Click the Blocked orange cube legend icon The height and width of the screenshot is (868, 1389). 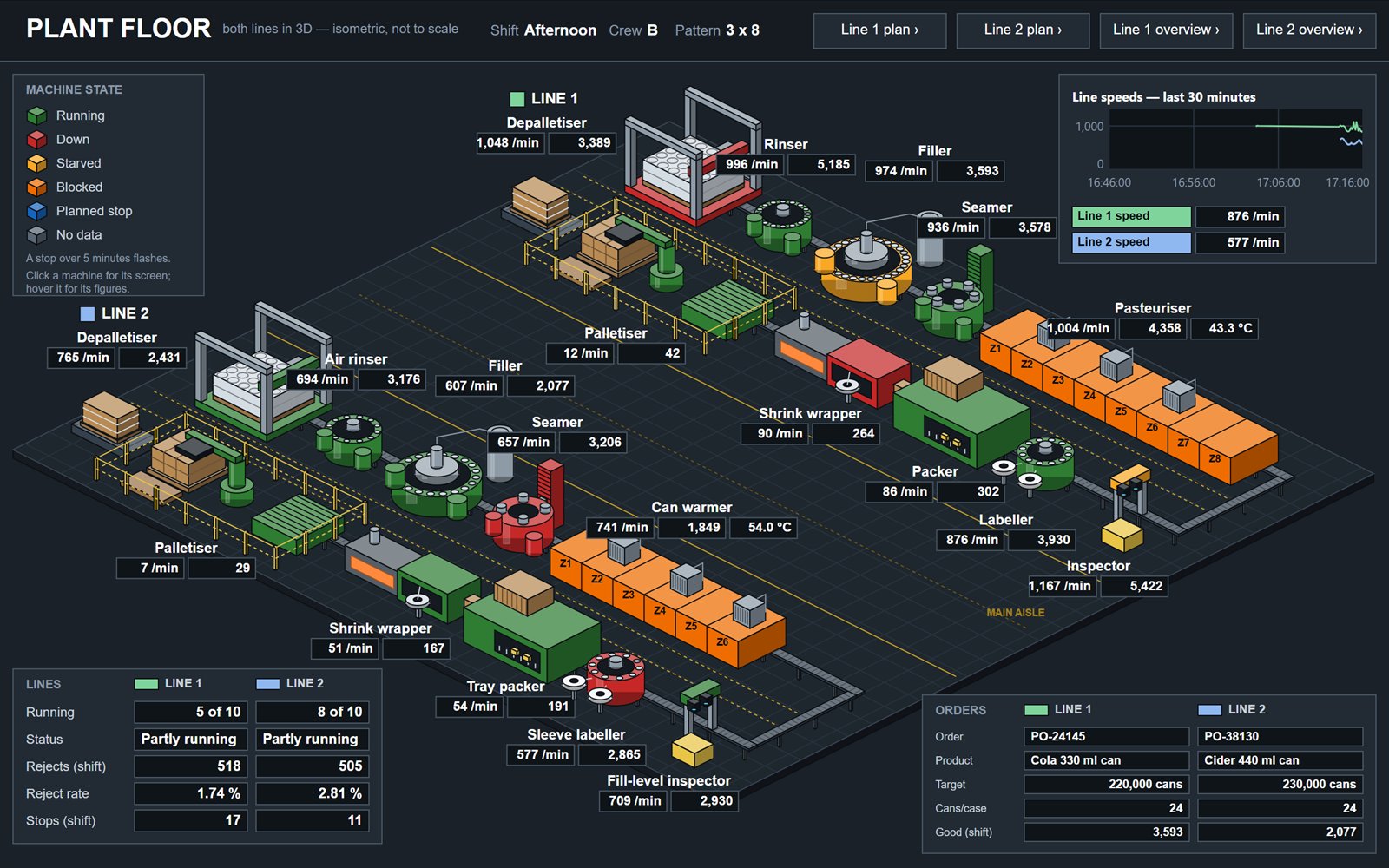click(36, 187)
